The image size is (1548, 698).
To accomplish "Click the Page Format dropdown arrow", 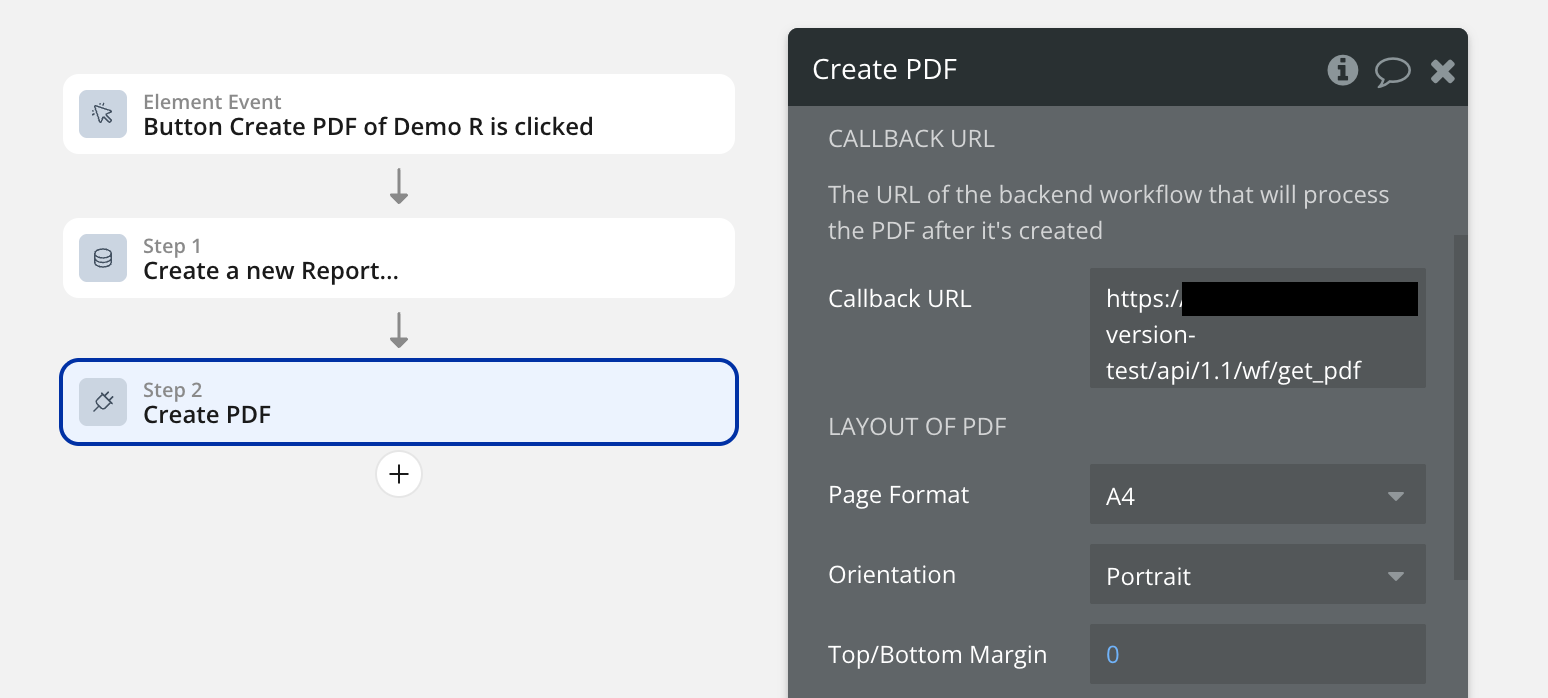I will 1396,496.
